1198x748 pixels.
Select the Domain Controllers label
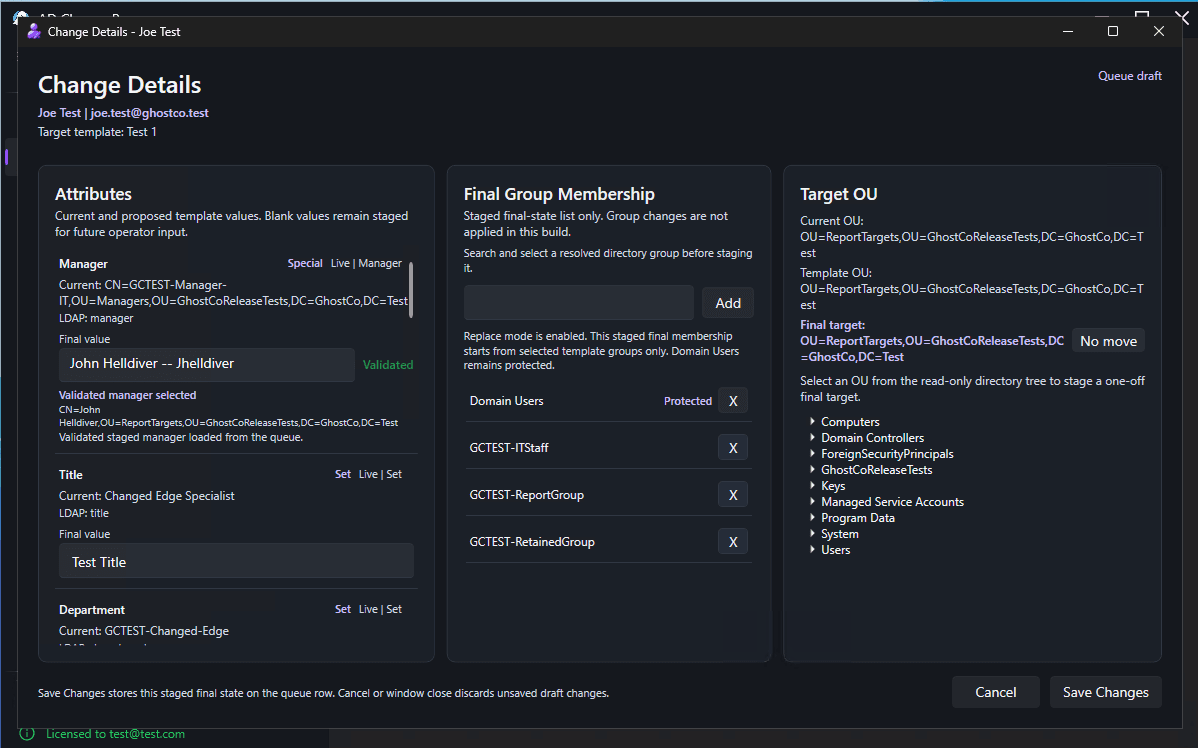tap(872, 438)
